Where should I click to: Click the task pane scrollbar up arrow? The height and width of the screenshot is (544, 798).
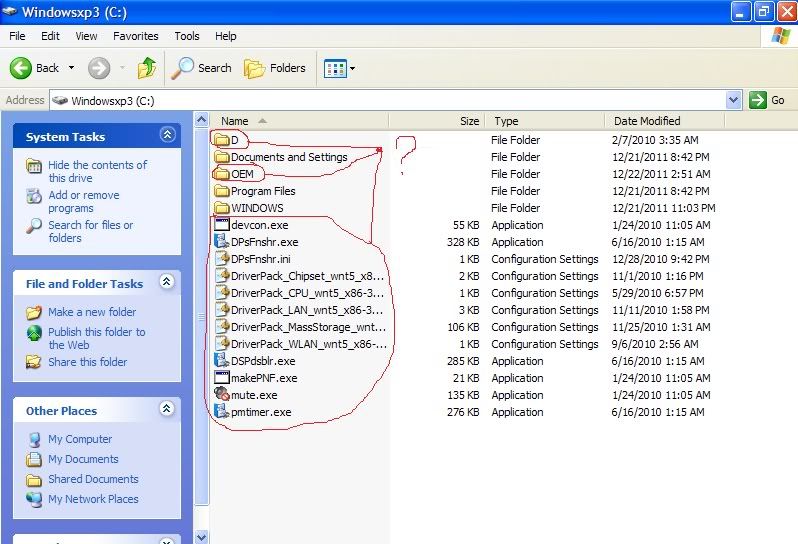(x=202, y=120)
